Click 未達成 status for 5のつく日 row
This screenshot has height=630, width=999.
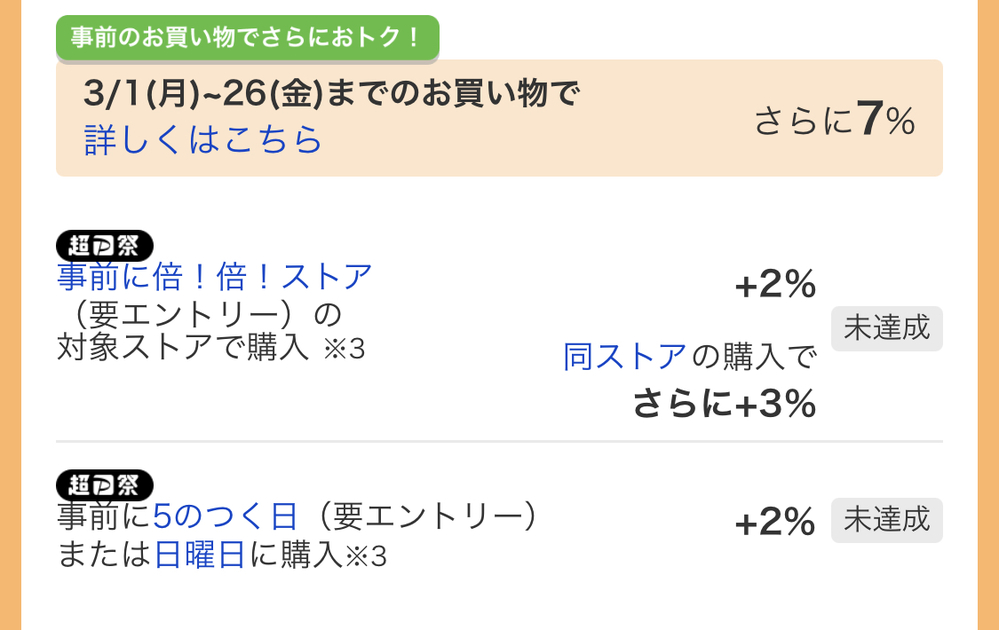click(886, 520)
